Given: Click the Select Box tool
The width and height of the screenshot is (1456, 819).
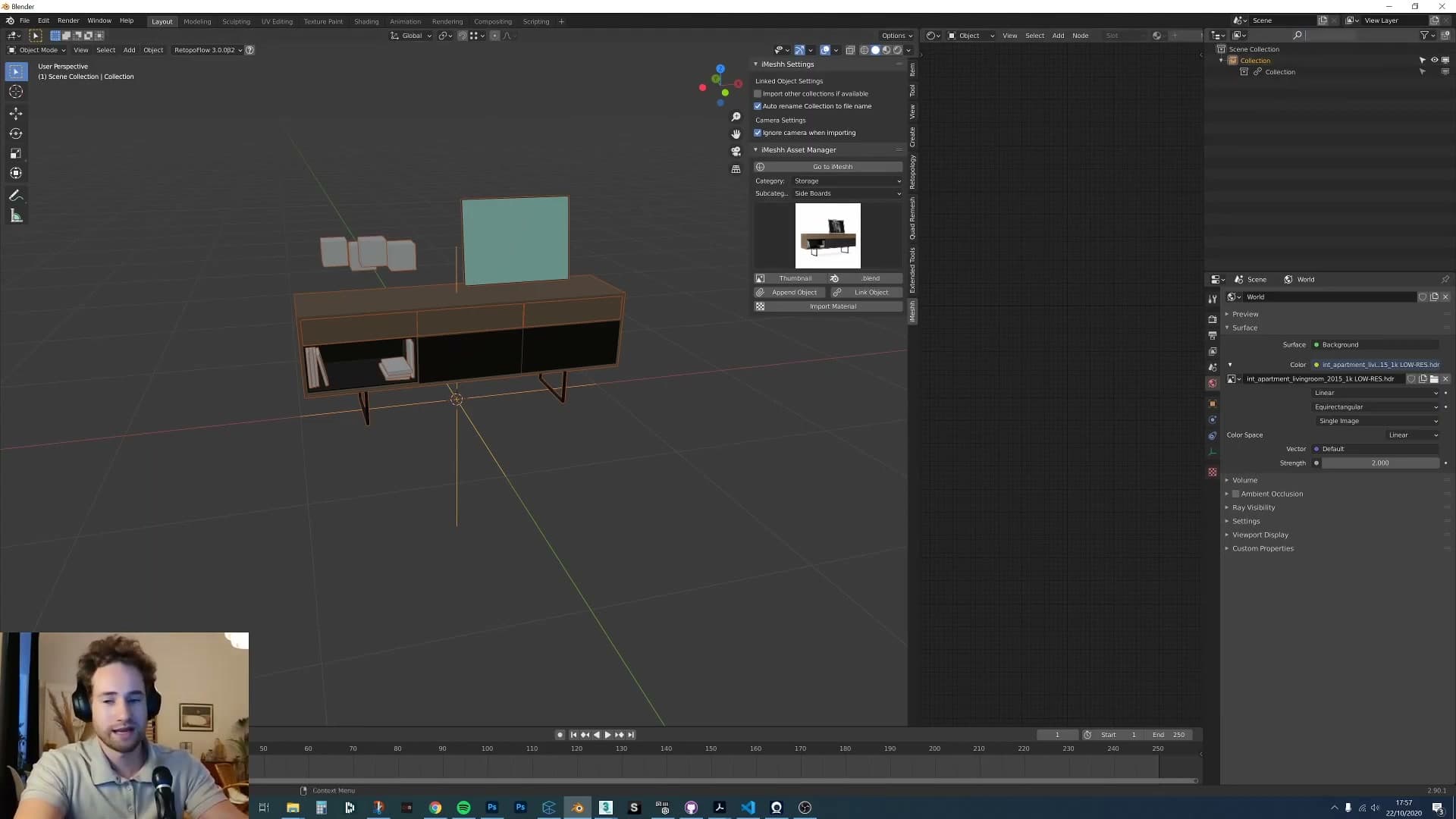Looking at the screenshot, I should coord(16,71).
